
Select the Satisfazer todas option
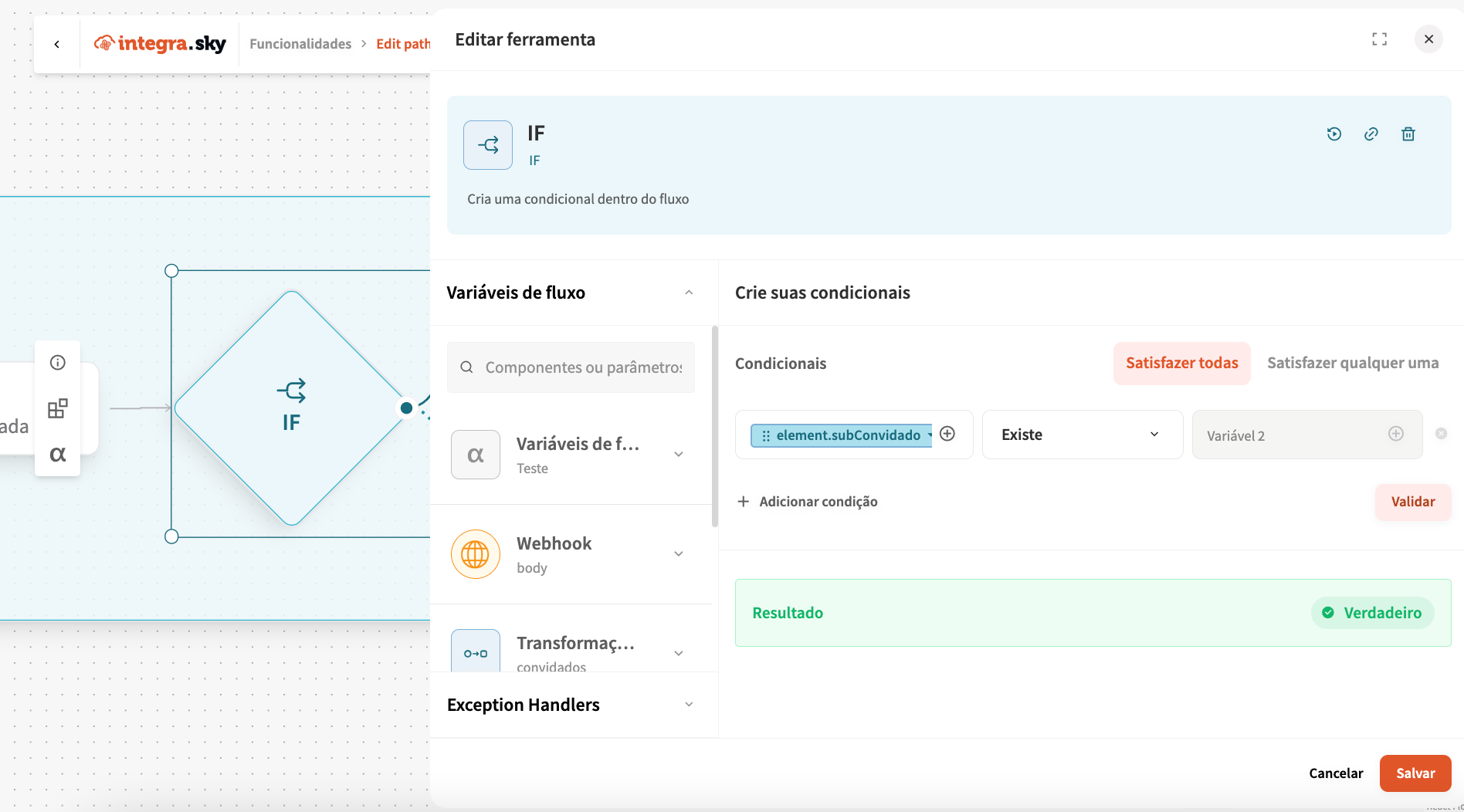(x=1181, y=363)
